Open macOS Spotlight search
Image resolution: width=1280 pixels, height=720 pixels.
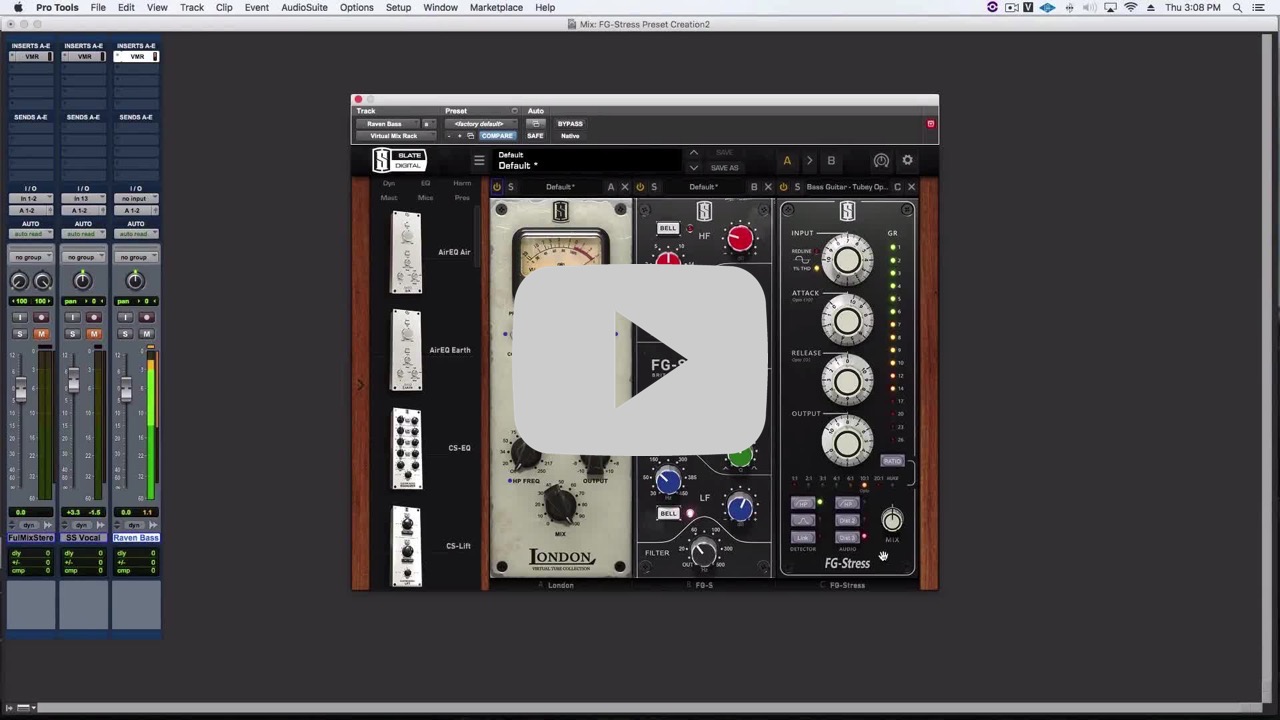(x=1237, y=7)
